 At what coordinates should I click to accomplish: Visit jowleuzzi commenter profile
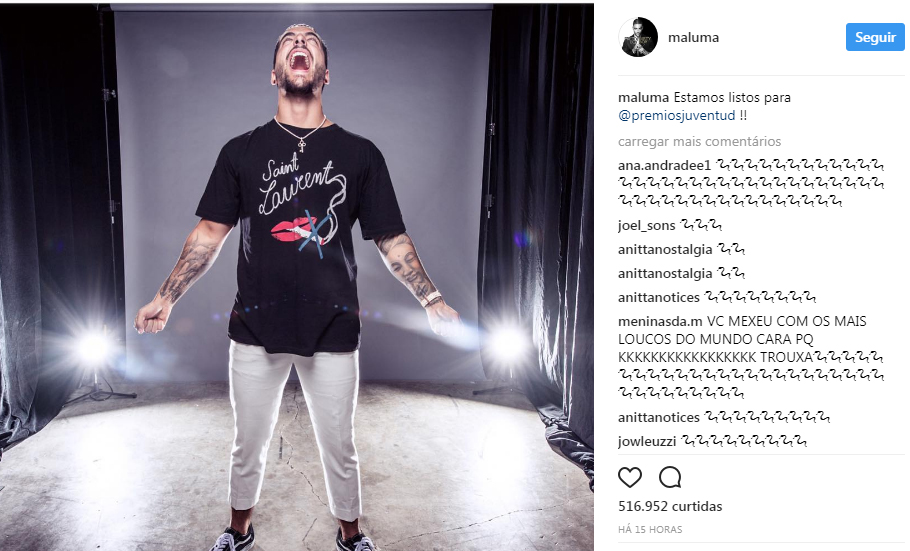tap(647, 441)
